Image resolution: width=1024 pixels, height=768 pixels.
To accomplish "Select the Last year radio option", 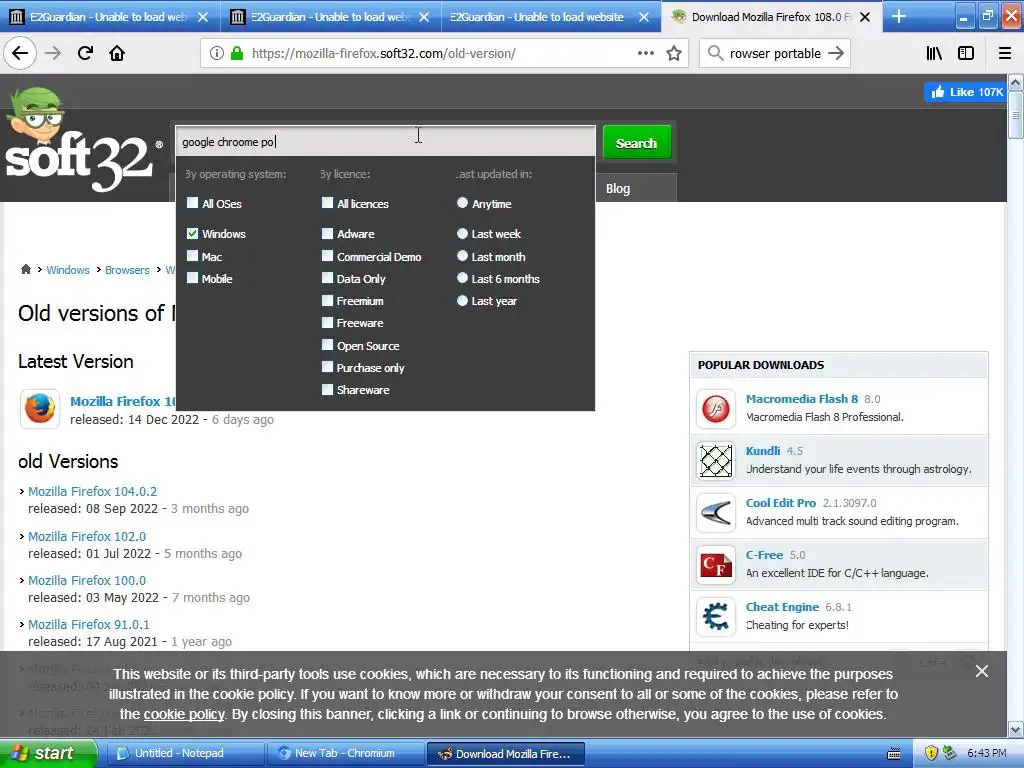I will (462, 300).
